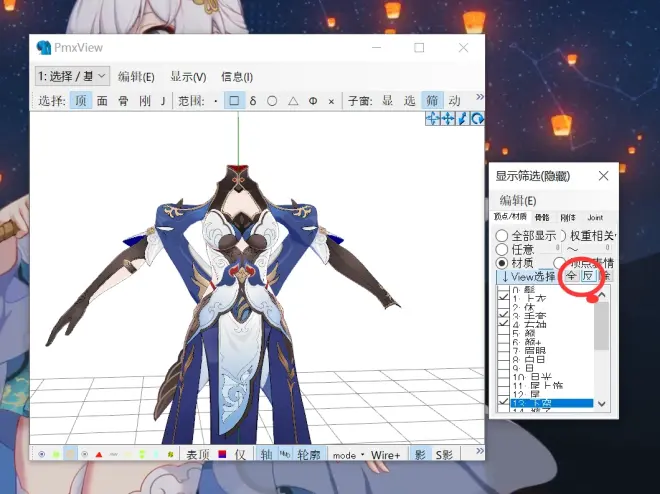Select the 全部显示 radio button
The height and width of the screenshot is (494, 660).
pos(501,236)
